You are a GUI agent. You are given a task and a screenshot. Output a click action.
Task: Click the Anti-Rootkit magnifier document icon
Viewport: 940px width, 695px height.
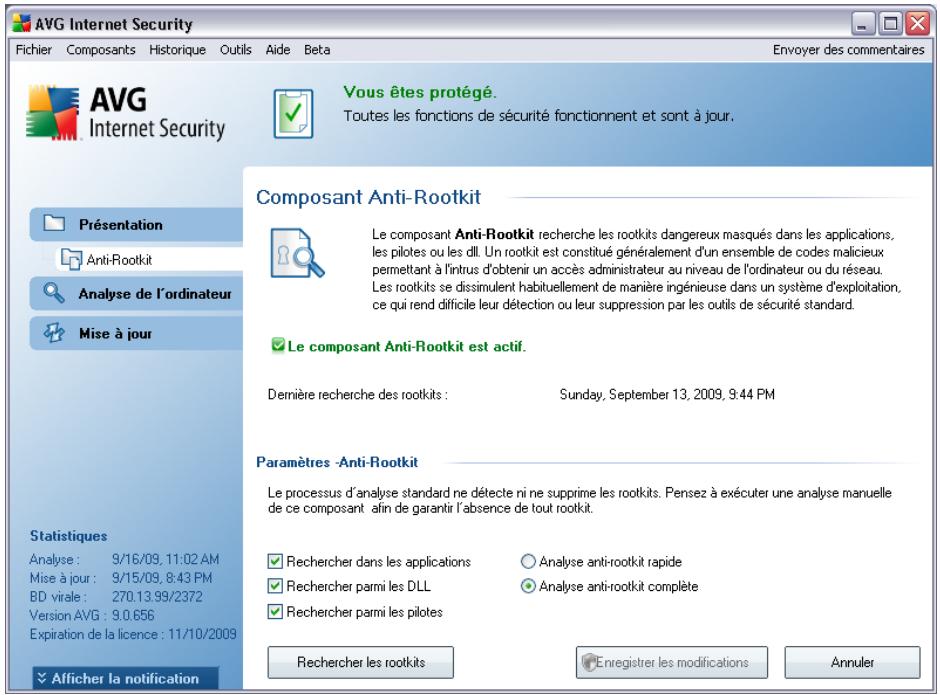point(297,253)
